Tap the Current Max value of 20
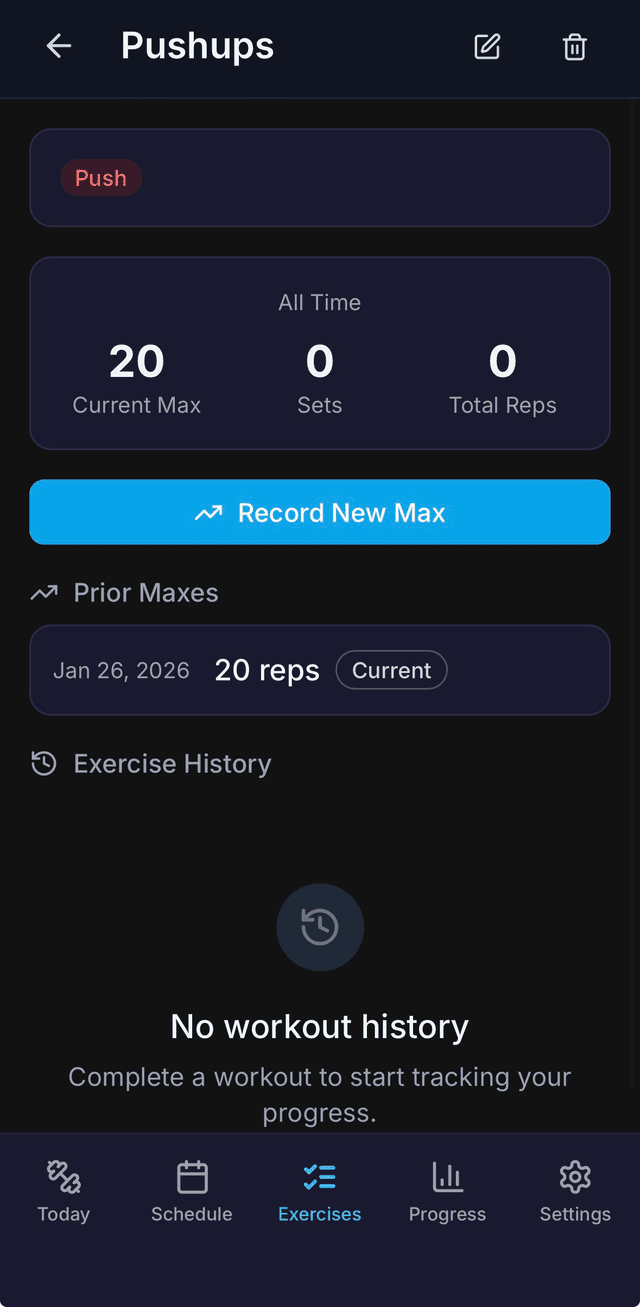 (x=136, y=362)
